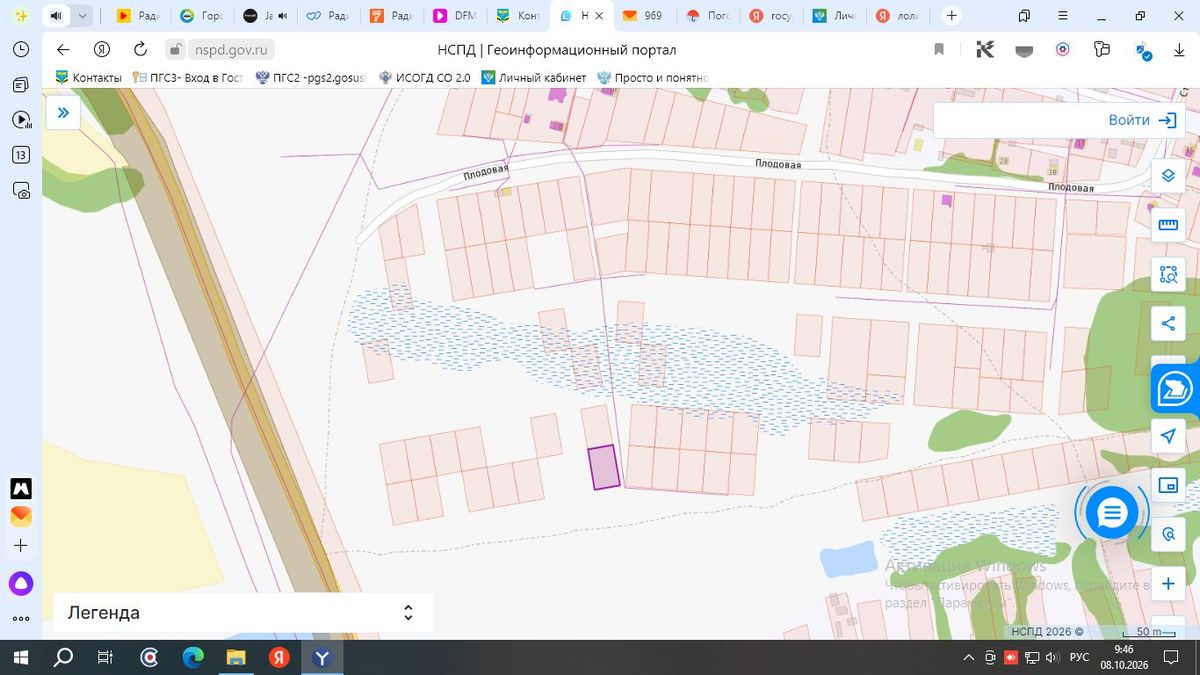This screenshot has height=675, width=1200.
Task: Open the Windows Start menu
Action: 20,657
